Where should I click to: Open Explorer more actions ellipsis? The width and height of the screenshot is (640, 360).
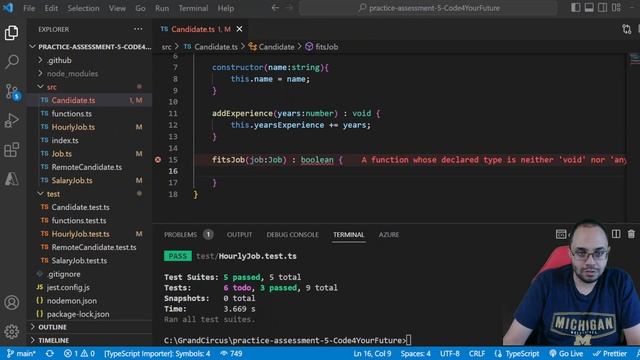tap(138, 29)
